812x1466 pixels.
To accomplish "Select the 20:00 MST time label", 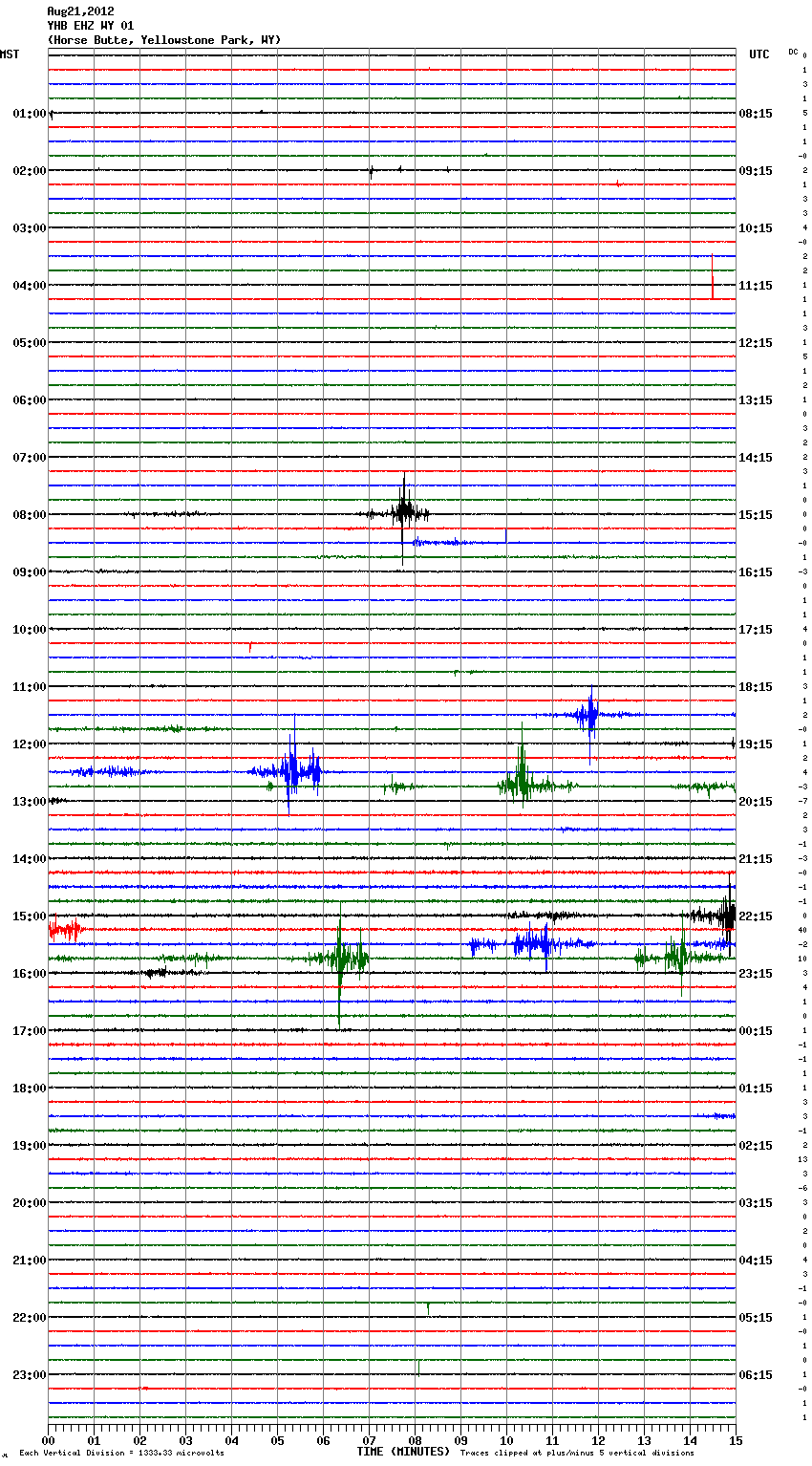I will [30, 1203].
